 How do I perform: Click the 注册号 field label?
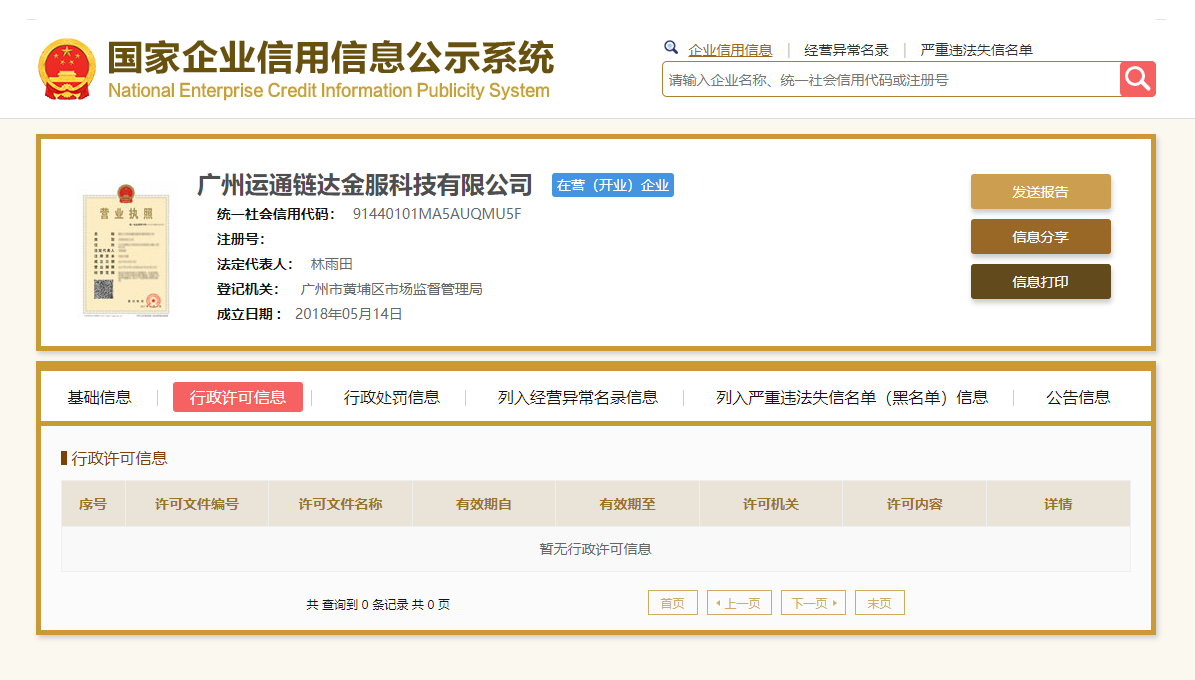pyautogui.click(x=240, y=239)
